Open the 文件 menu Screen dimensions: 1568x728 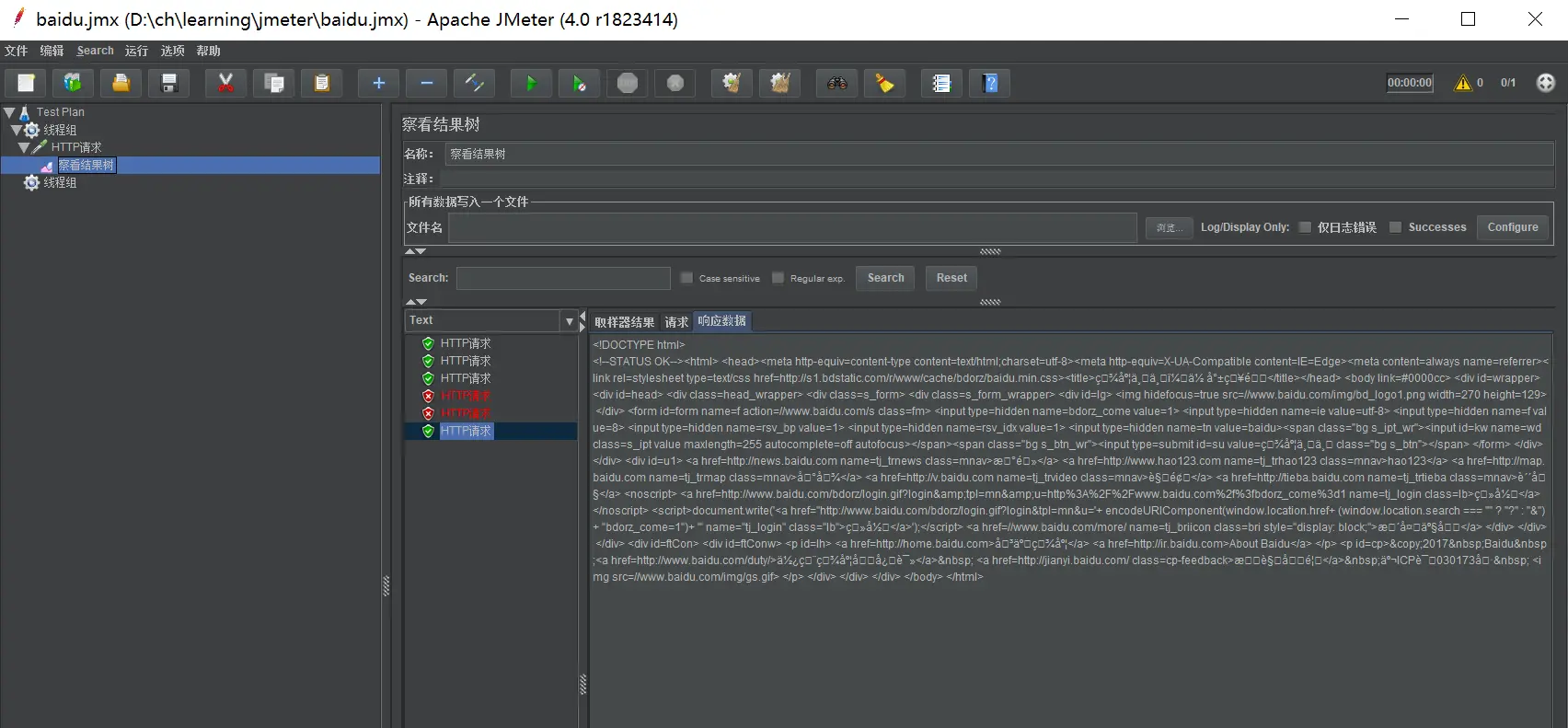point(16,51)
